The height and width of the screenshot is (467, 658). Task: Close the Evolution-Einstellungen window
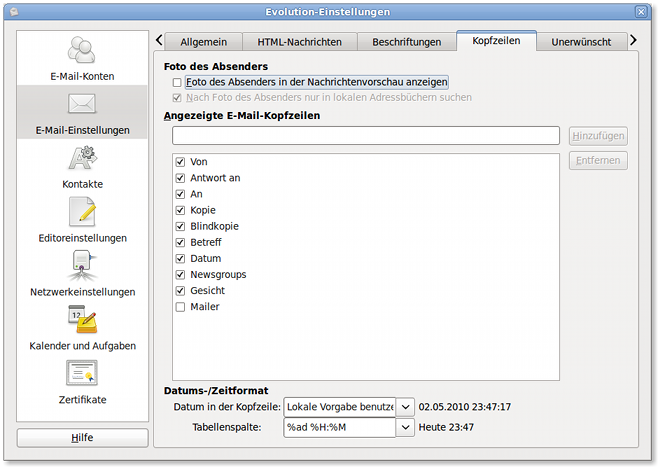click(641, 12)
